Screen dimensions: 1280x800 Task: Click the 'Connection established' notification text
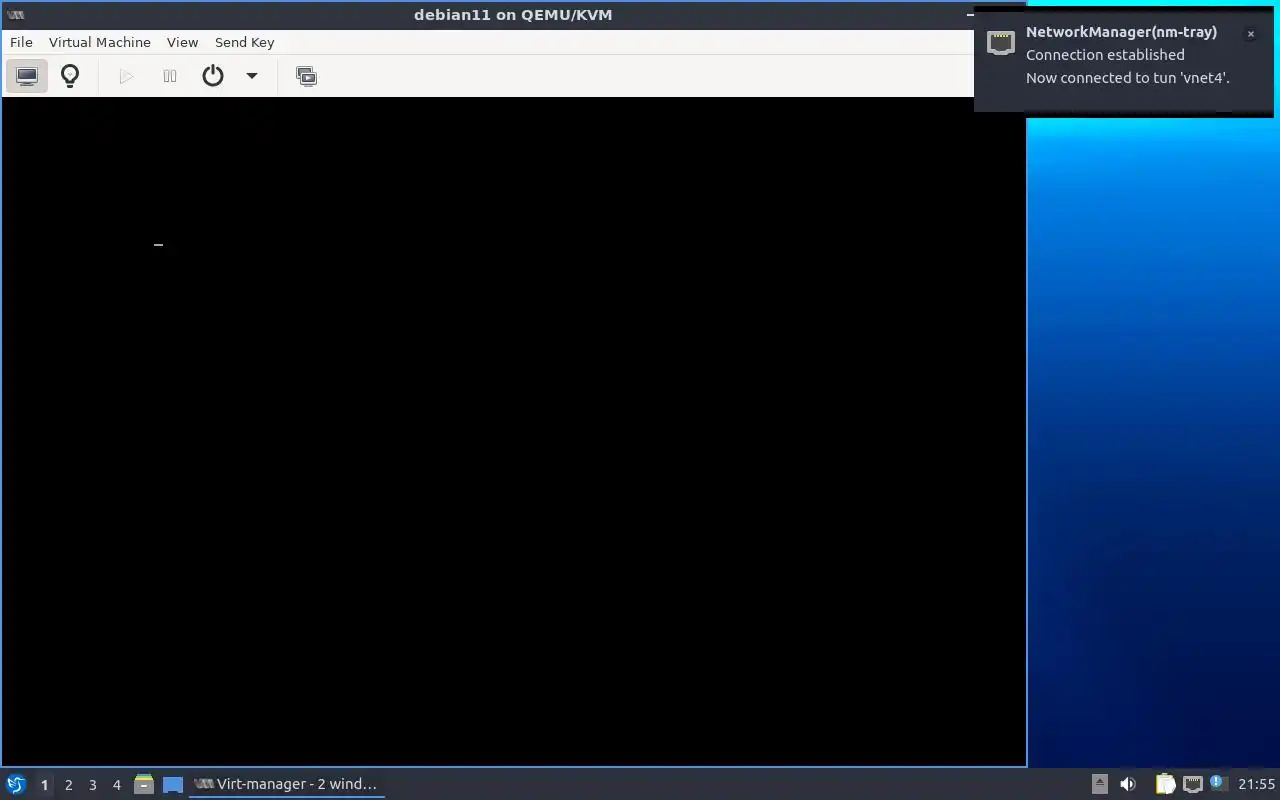click(x=1105, y=55)
